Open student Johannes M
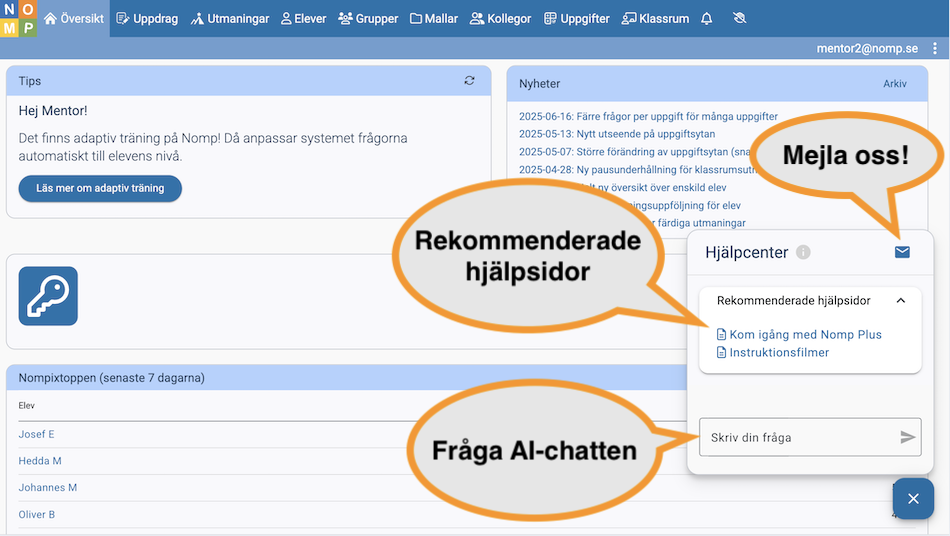The image size is (950, 536). point(48,488)
